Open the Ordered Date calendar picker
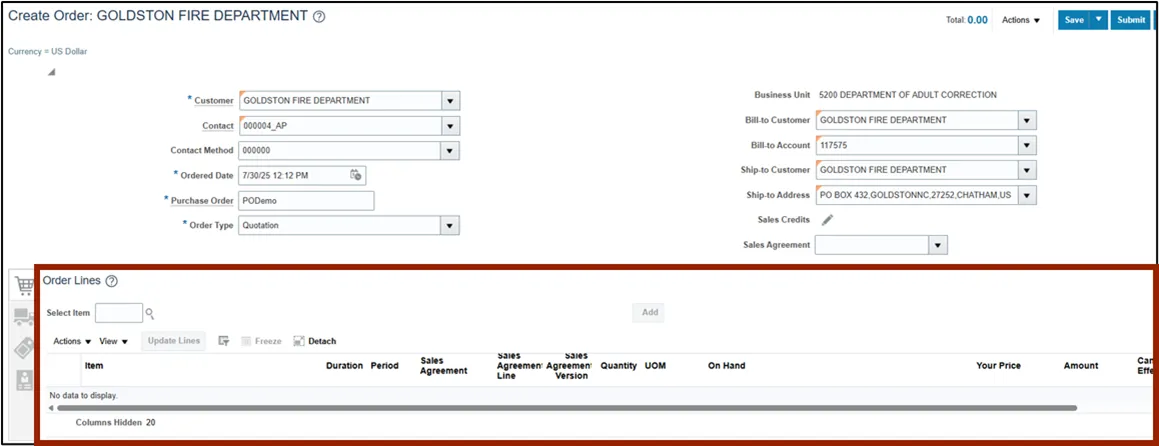 [356, 175]
